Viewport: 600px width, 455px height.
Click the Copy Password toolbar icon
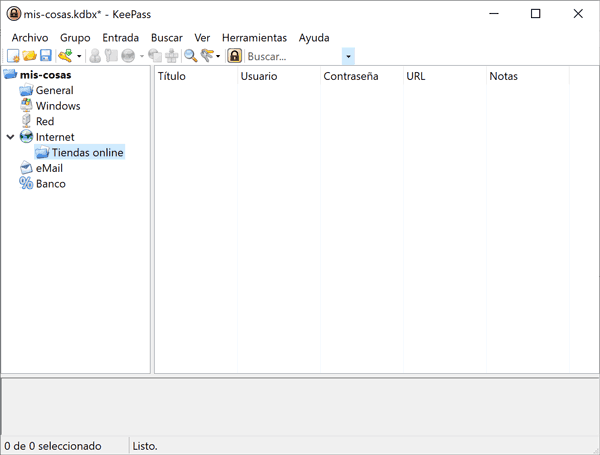[111, 56]
